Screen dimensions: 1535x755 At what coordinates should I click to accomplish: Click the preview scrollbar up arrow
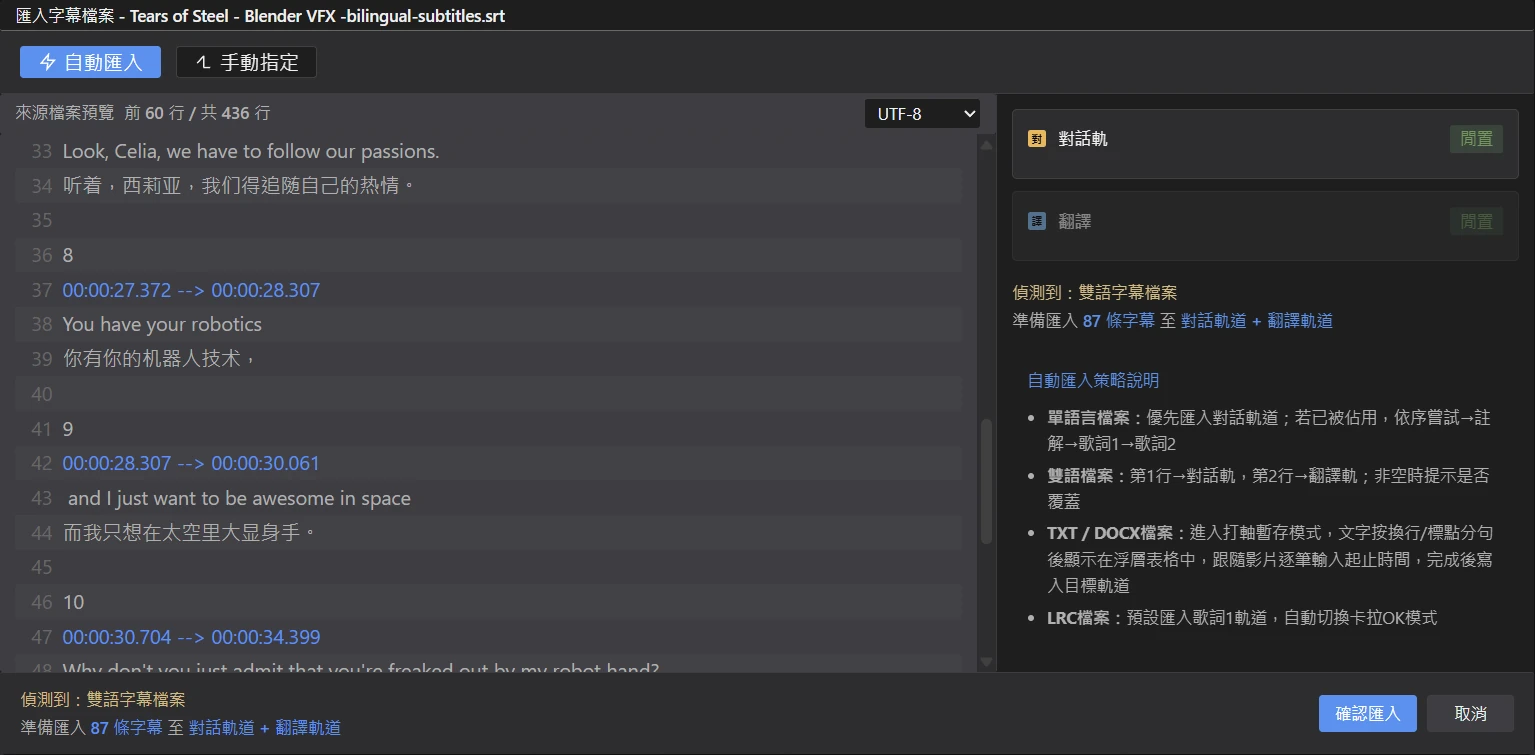(x=987, y=145)
